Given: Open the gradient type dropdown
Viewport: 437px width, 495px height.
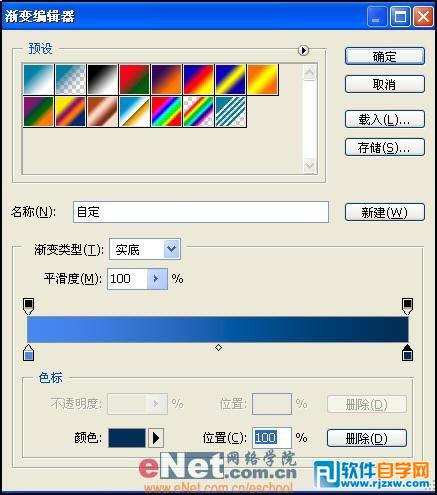Looking at the screenshot, I should coord(172,249).
